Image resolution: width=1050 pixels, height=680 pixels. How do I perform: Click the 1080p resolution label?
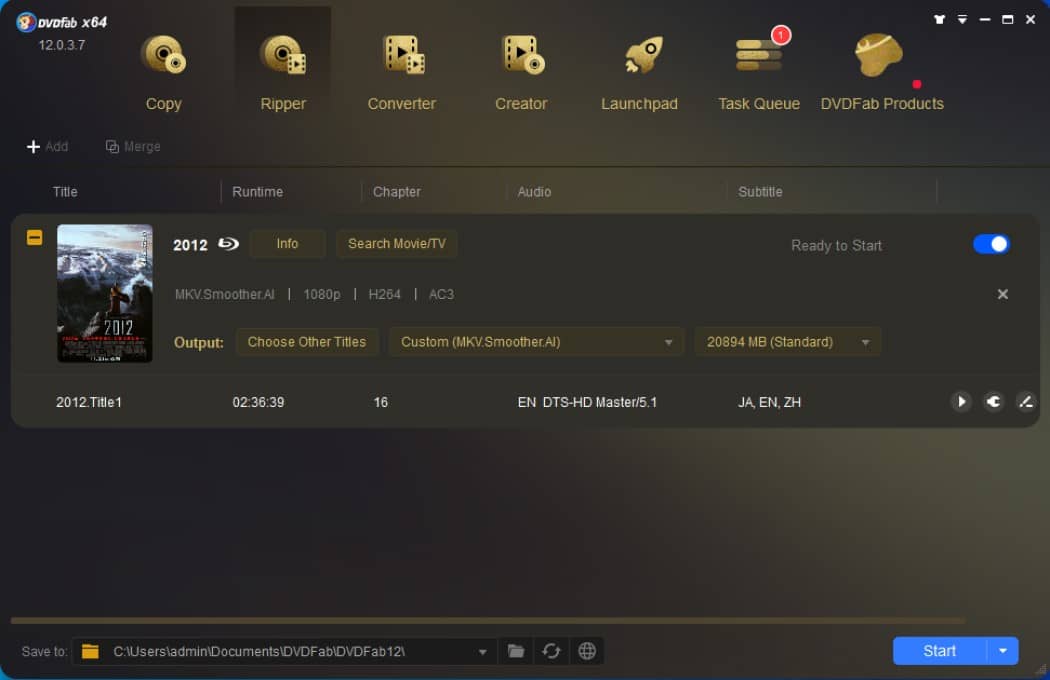pyautogui.click(x=321, y=294)
